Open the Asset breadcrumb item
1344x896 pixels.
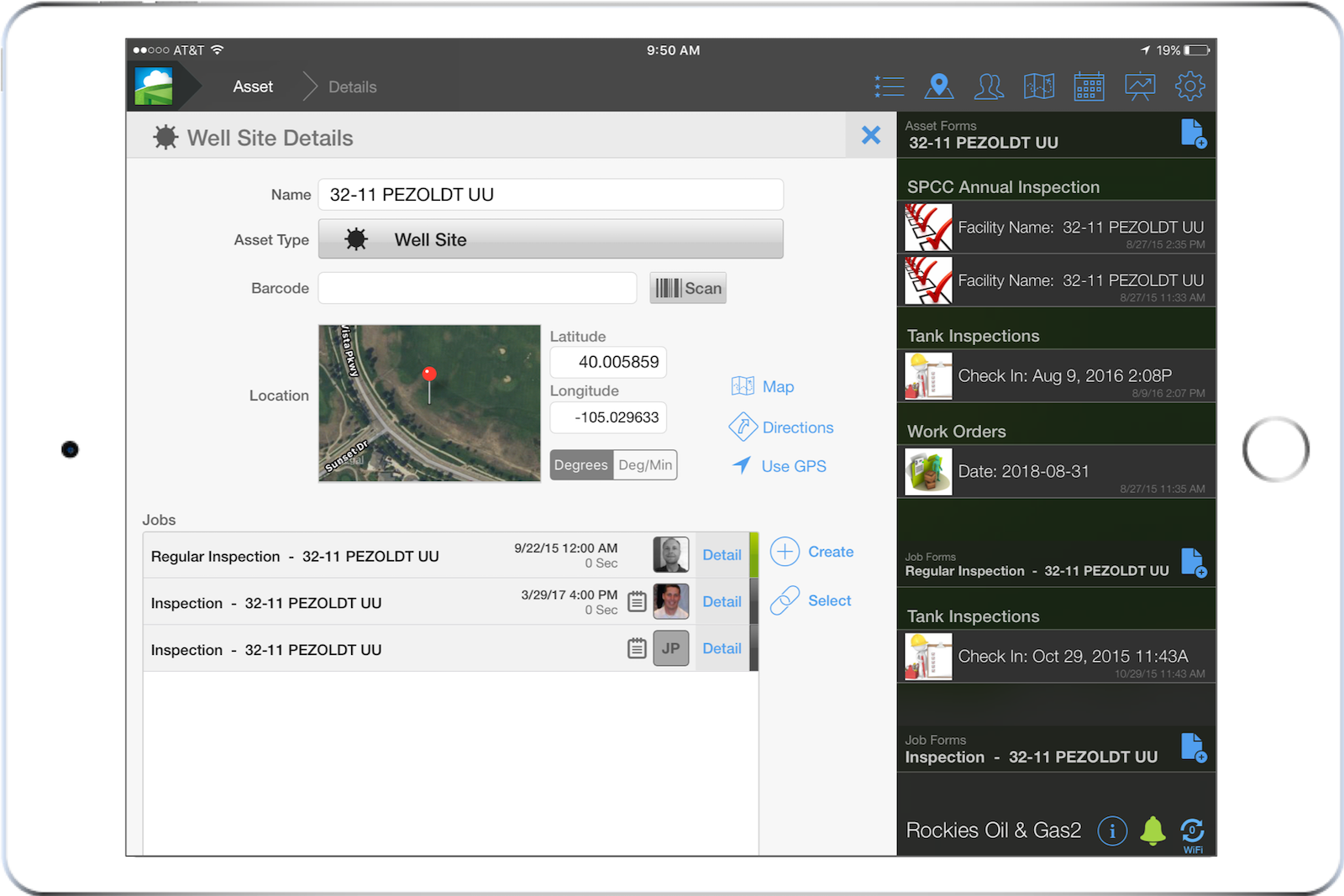253,86
